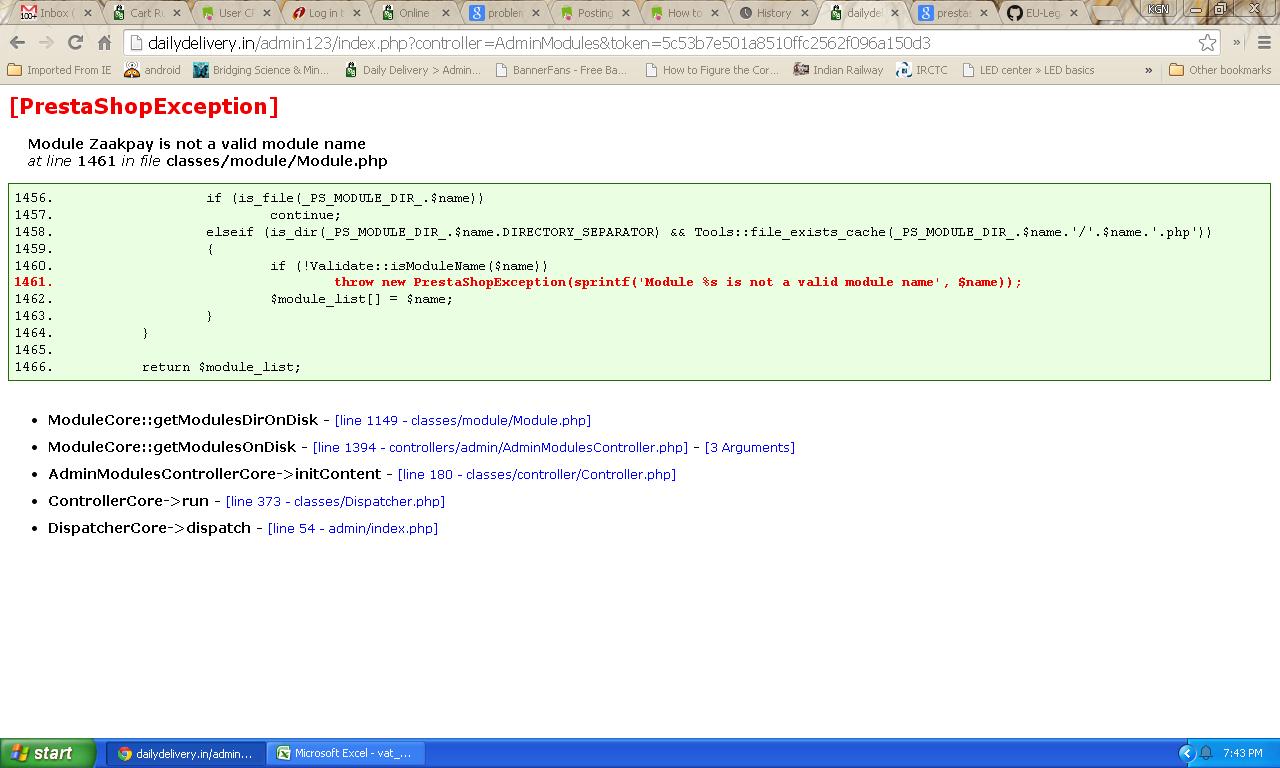Bookmark this page with the star icon
Image resolution: width=1280 pixels, height=768 pixels.
pos(1207,43)
